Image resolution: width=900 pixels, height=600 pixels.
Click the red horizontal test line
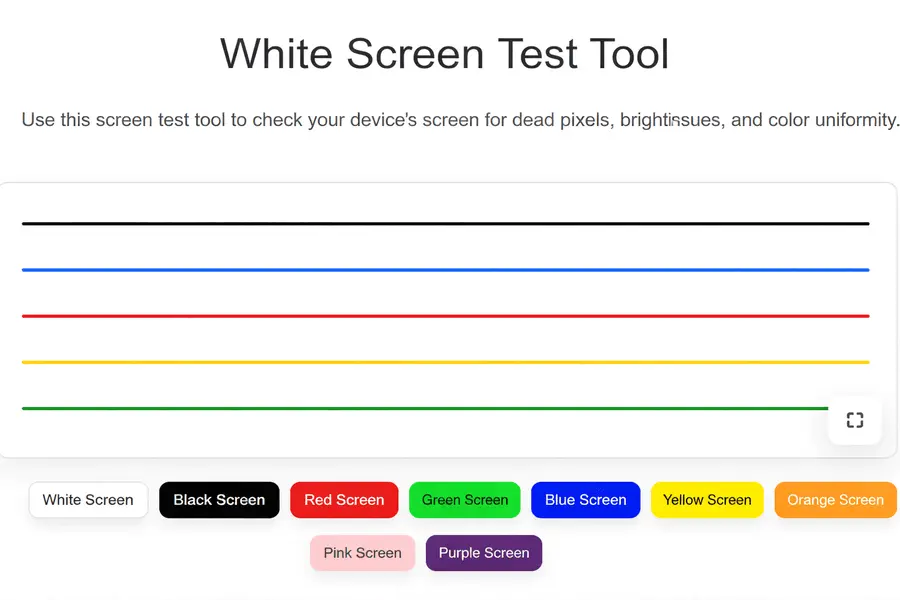(x=445, y=314)
